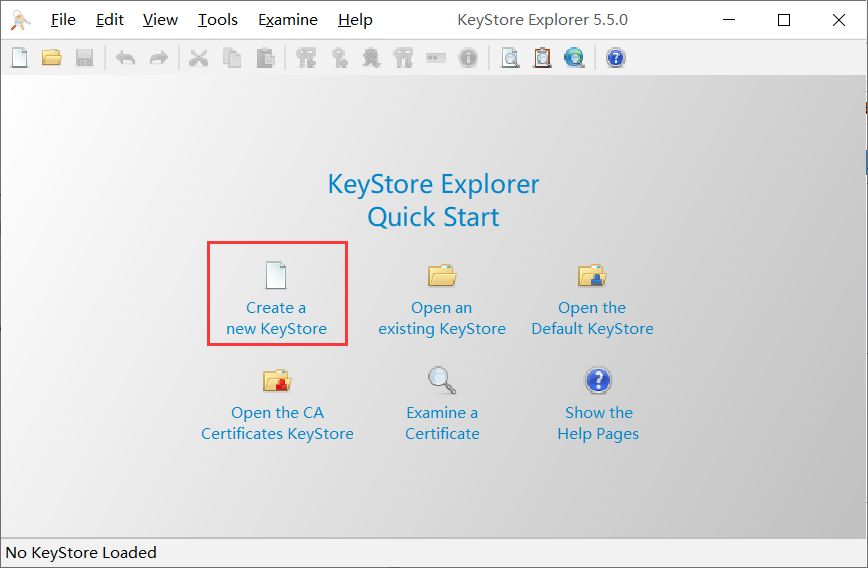
Task: Click the KeyStore Properties info toolbar icon
Action: click(468, 58)
